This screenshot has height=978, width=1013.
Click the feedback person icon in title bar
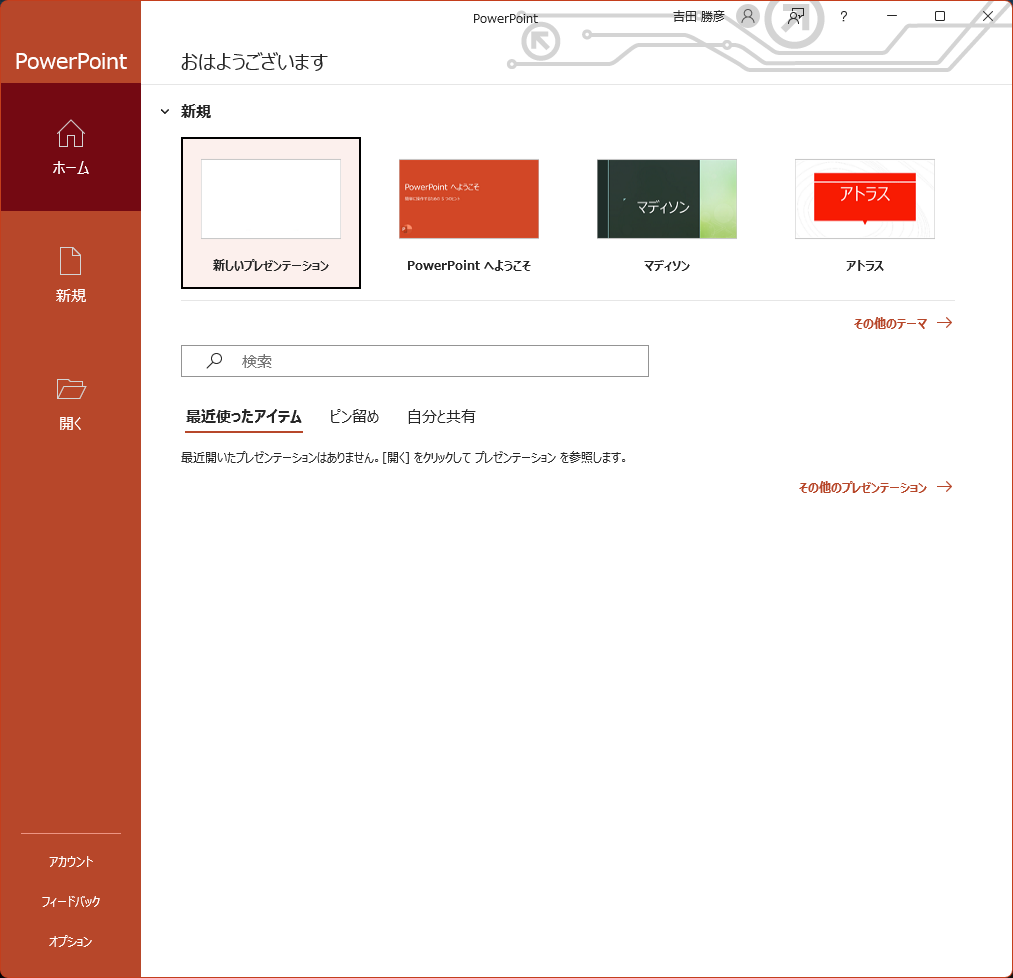[795, 16]
